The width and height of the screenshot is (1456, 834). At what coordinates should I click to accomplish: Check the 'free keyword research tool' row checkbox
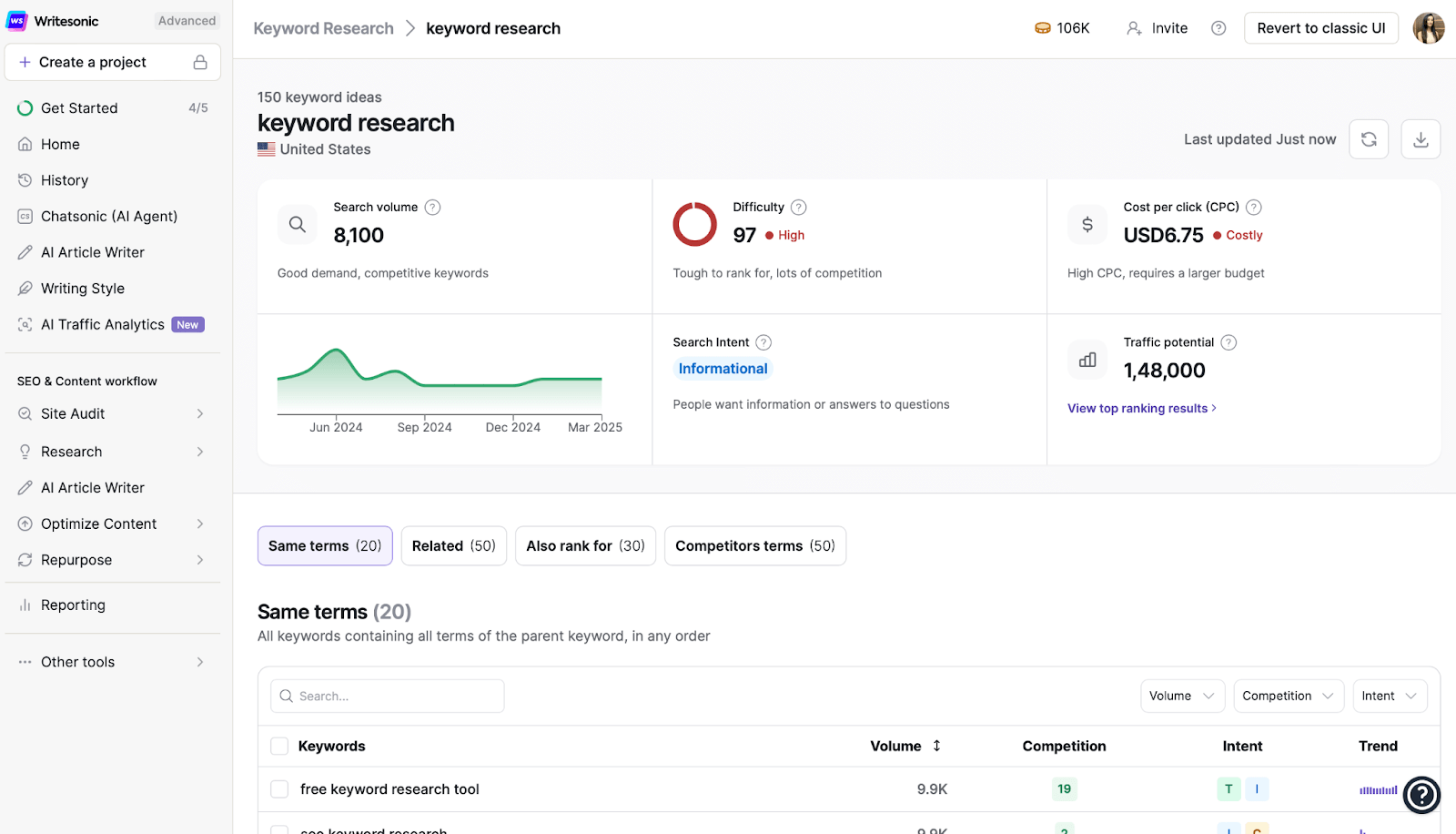pyautogui.click(x=278, y=788)
